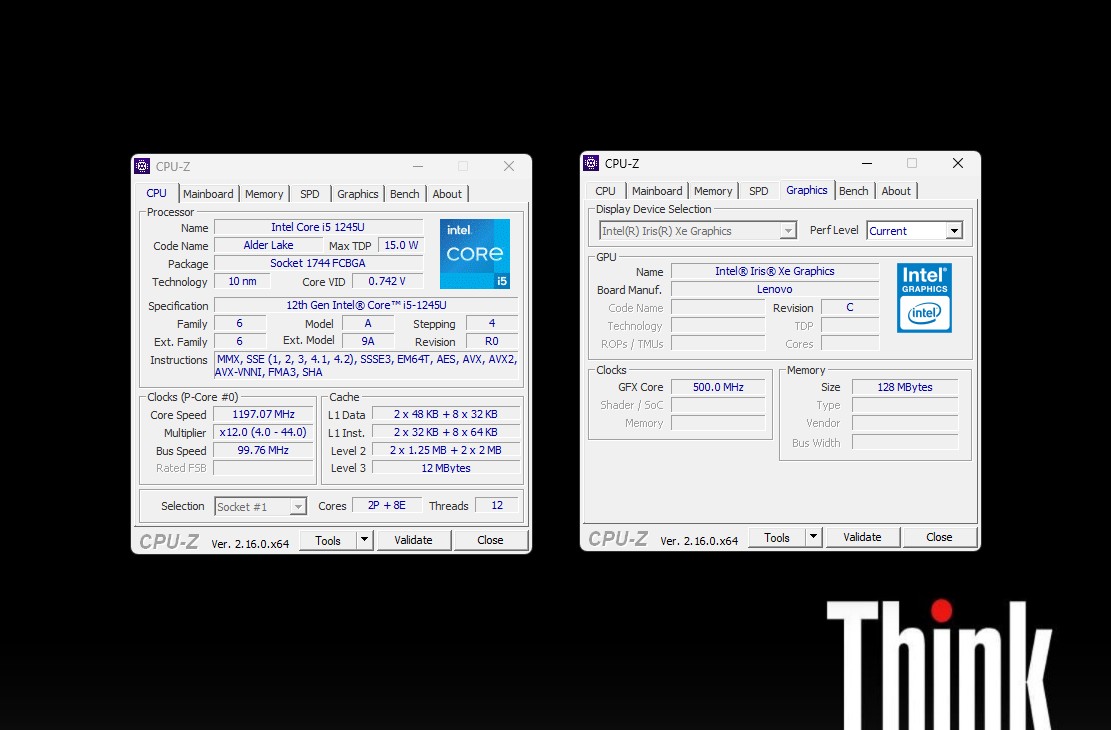Expand the Socket #1 selection dropdown
This screenshot has height=730, width=1111.
297,507
